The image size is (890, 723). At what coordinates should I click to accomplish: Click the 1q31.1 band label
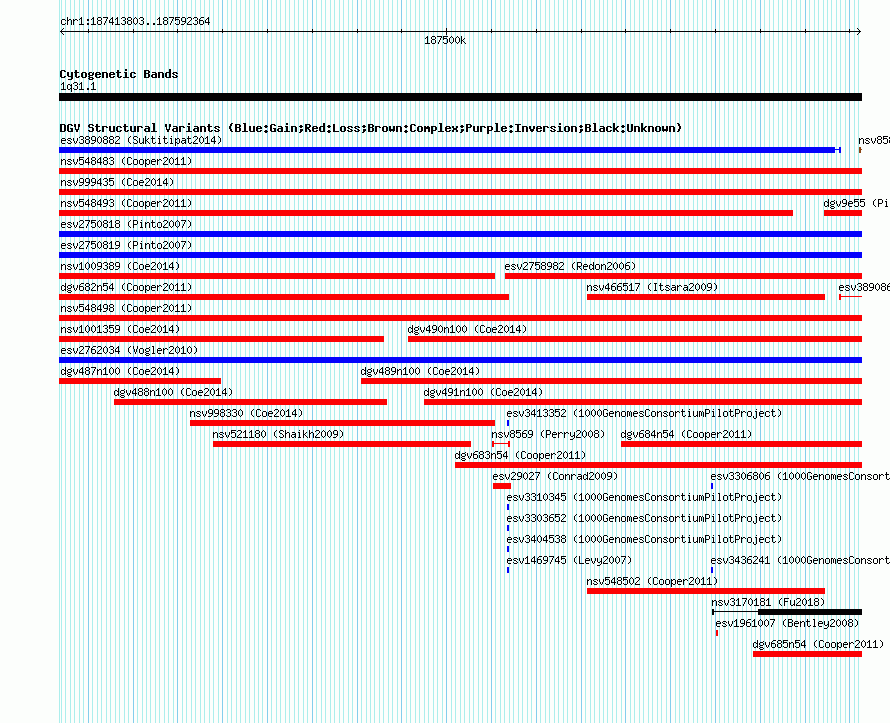[x=78, y=86]
